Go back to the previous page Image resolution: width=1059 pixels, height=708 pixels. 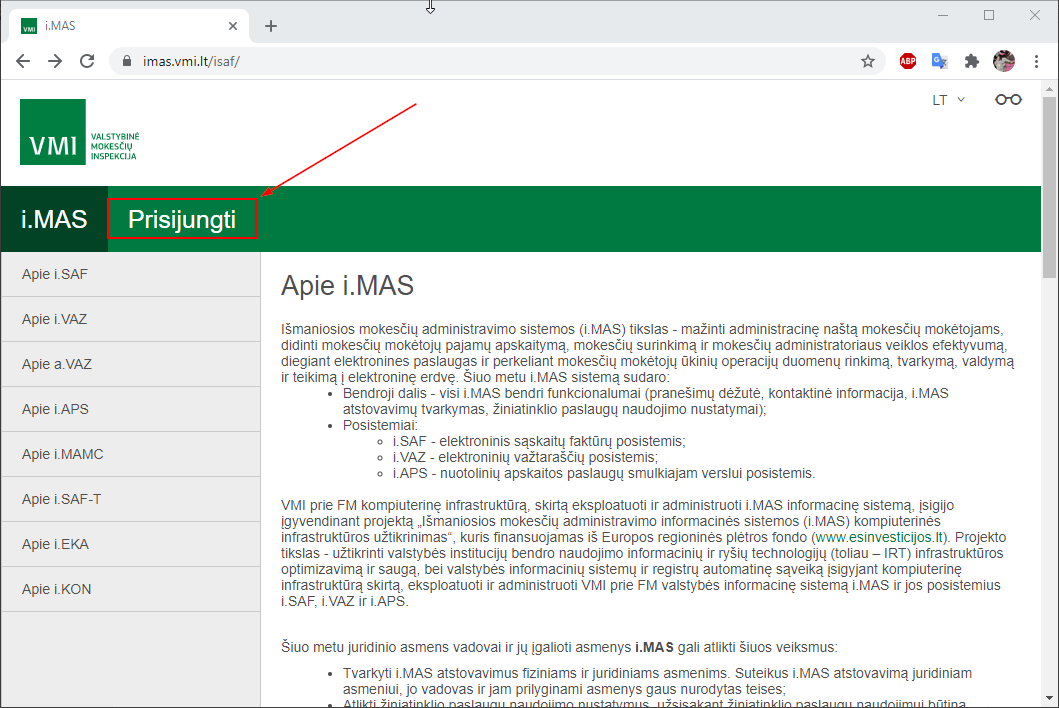click(23, 61)
